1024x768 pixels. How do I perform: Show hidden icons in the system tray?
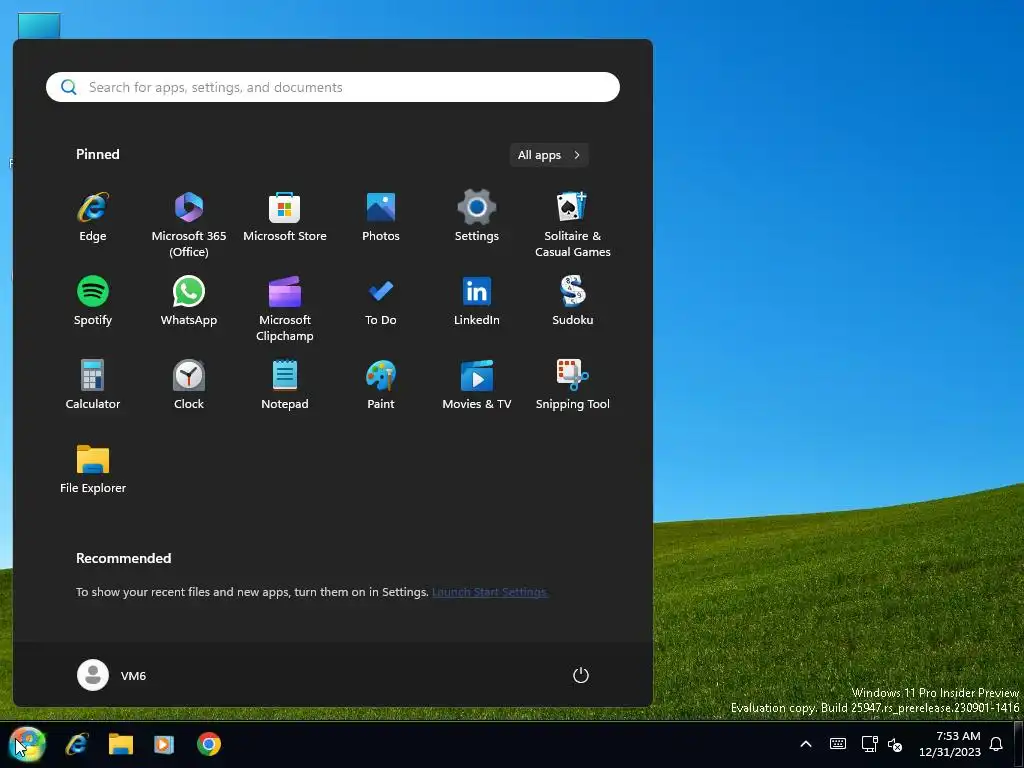click(x=806, y=744)
